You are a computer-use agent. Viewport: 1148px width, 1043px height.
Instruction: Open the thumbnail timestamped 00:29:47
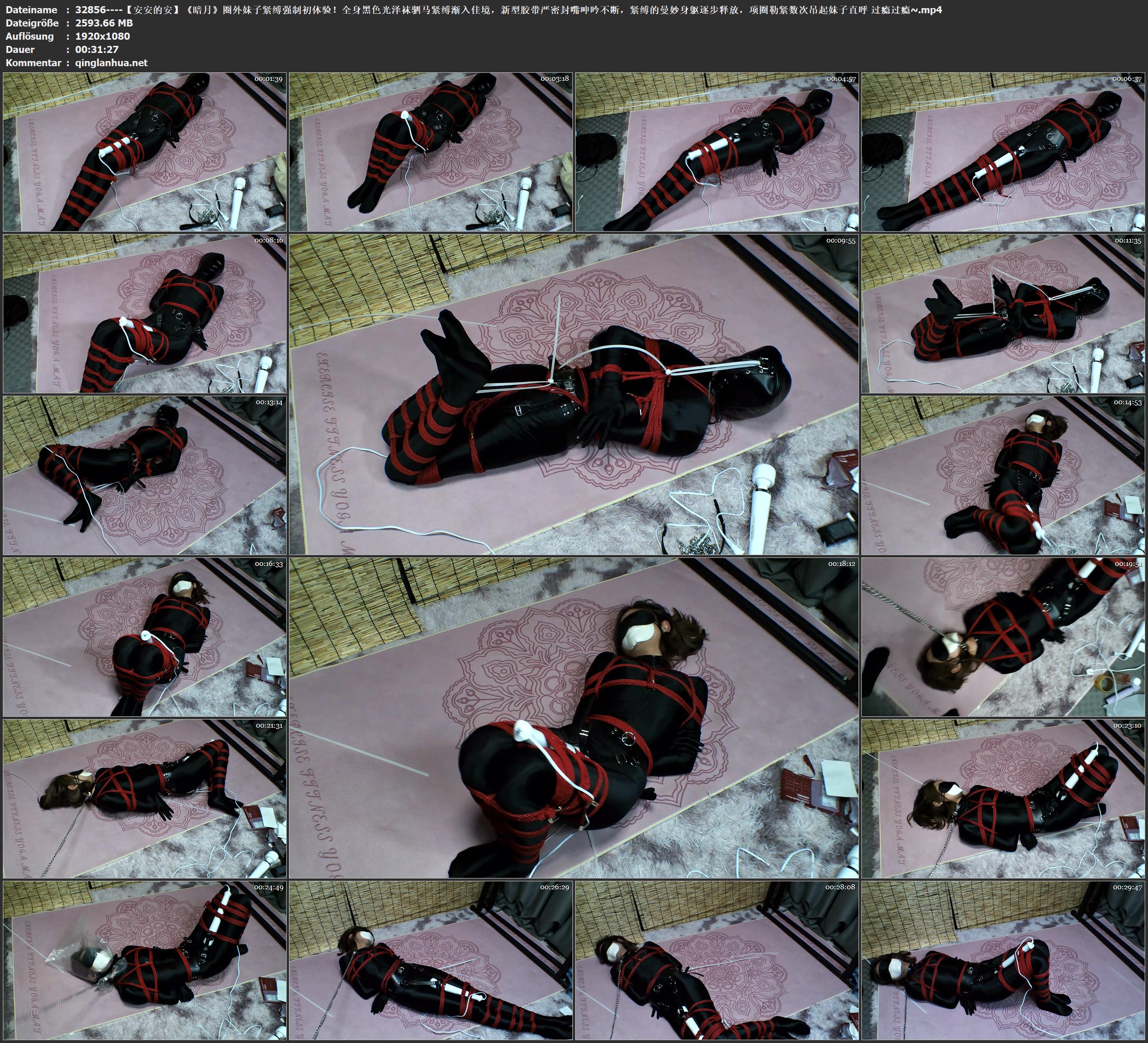point(1003,960)
